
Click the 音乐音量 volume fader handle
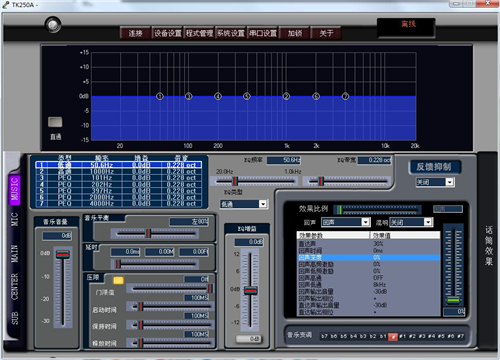[x=63, y=255]
